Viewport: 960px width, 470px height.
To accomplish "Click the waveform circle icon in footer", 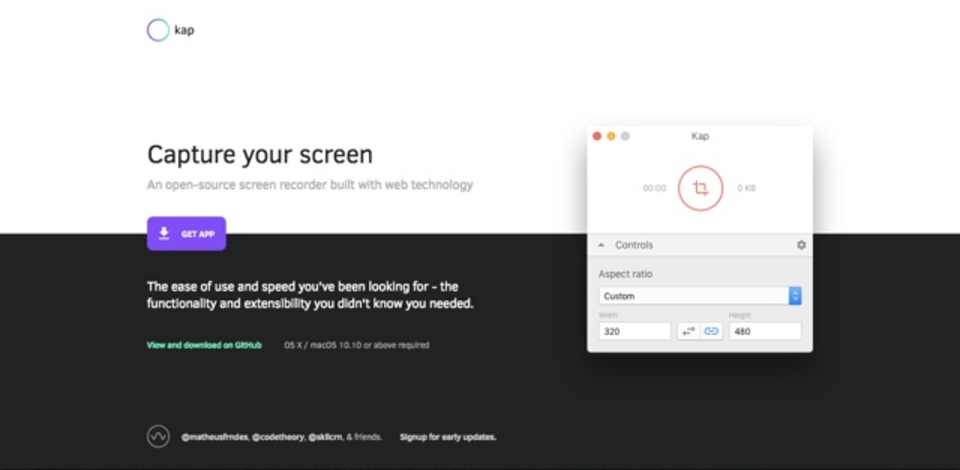I will click(x=158, y=437).
